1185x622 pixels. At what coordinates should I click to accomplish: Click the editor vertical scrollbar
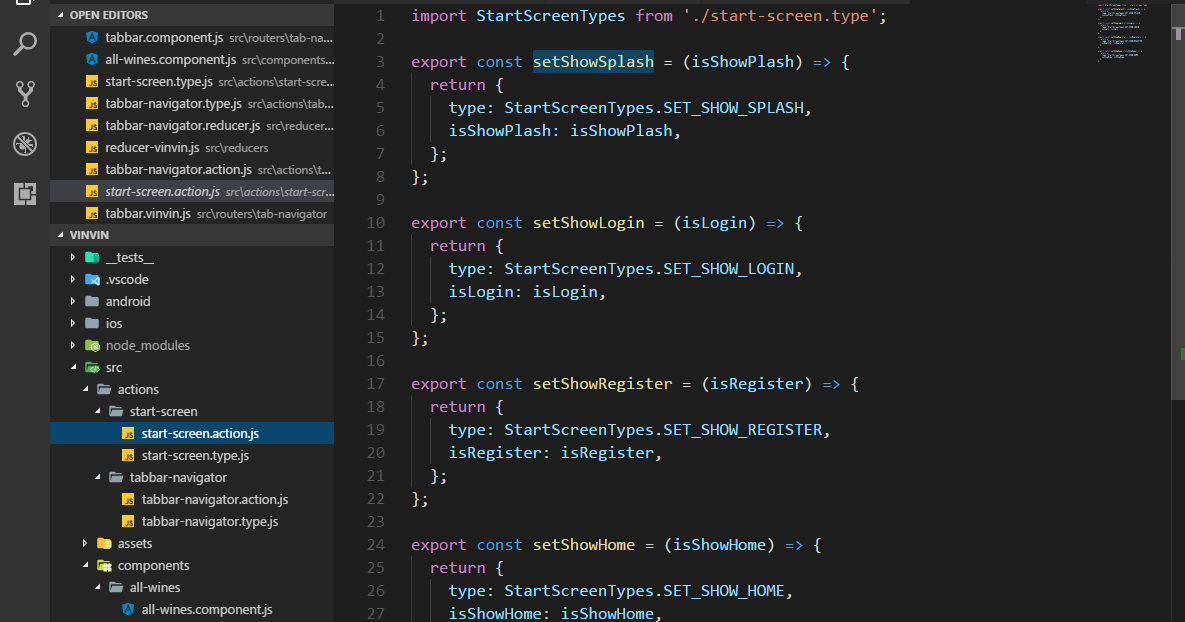point(1178,200)
